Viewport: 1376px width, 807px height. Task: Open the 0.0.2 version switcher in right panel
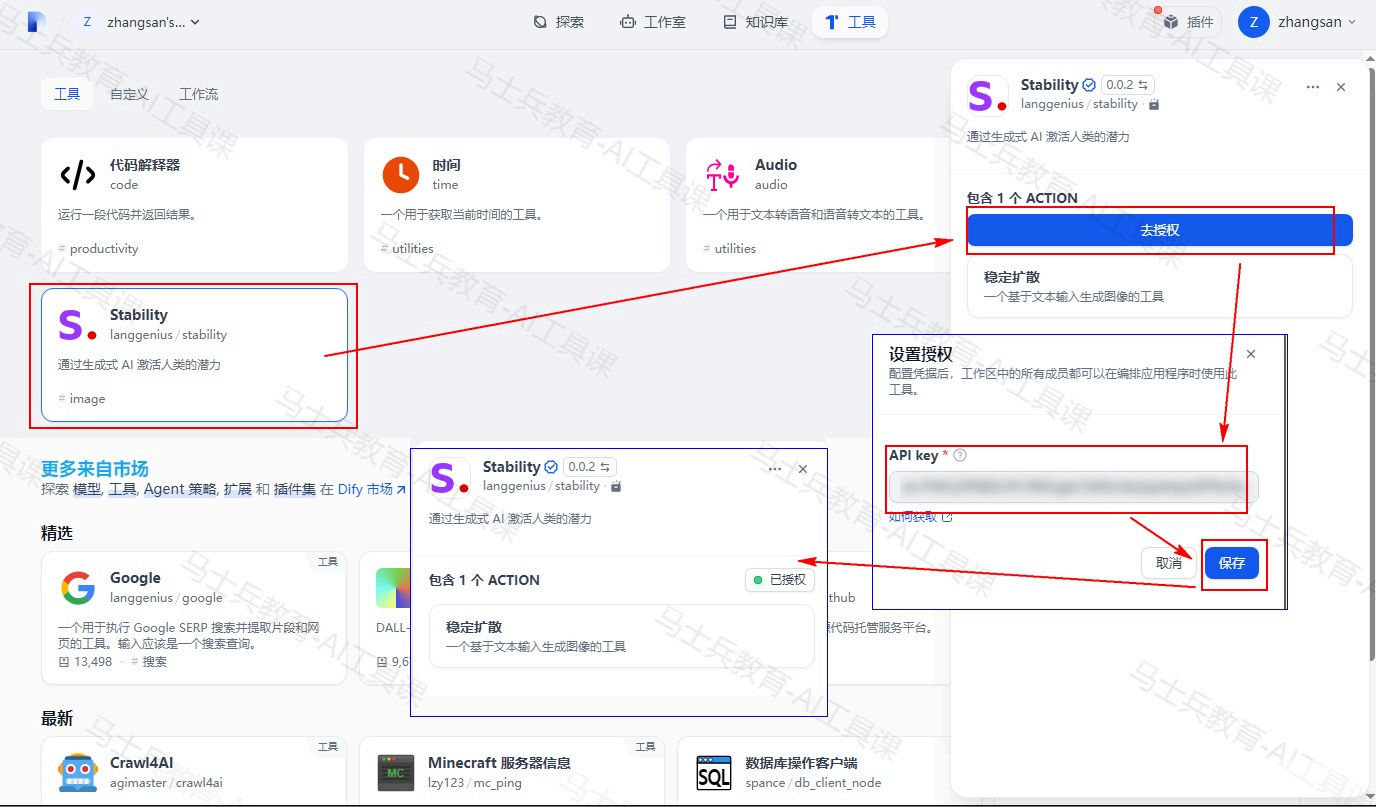coord(1128,85)
